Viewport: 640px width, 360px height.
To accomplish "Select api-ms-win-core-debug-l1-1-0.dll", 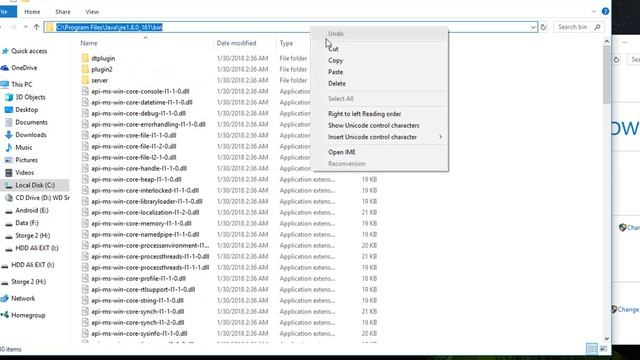I will 138,113.
